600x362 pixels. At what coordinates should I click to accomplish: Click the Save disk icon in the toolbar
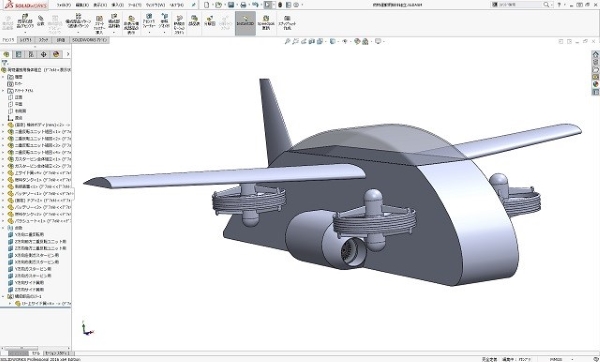coord(231,5)
